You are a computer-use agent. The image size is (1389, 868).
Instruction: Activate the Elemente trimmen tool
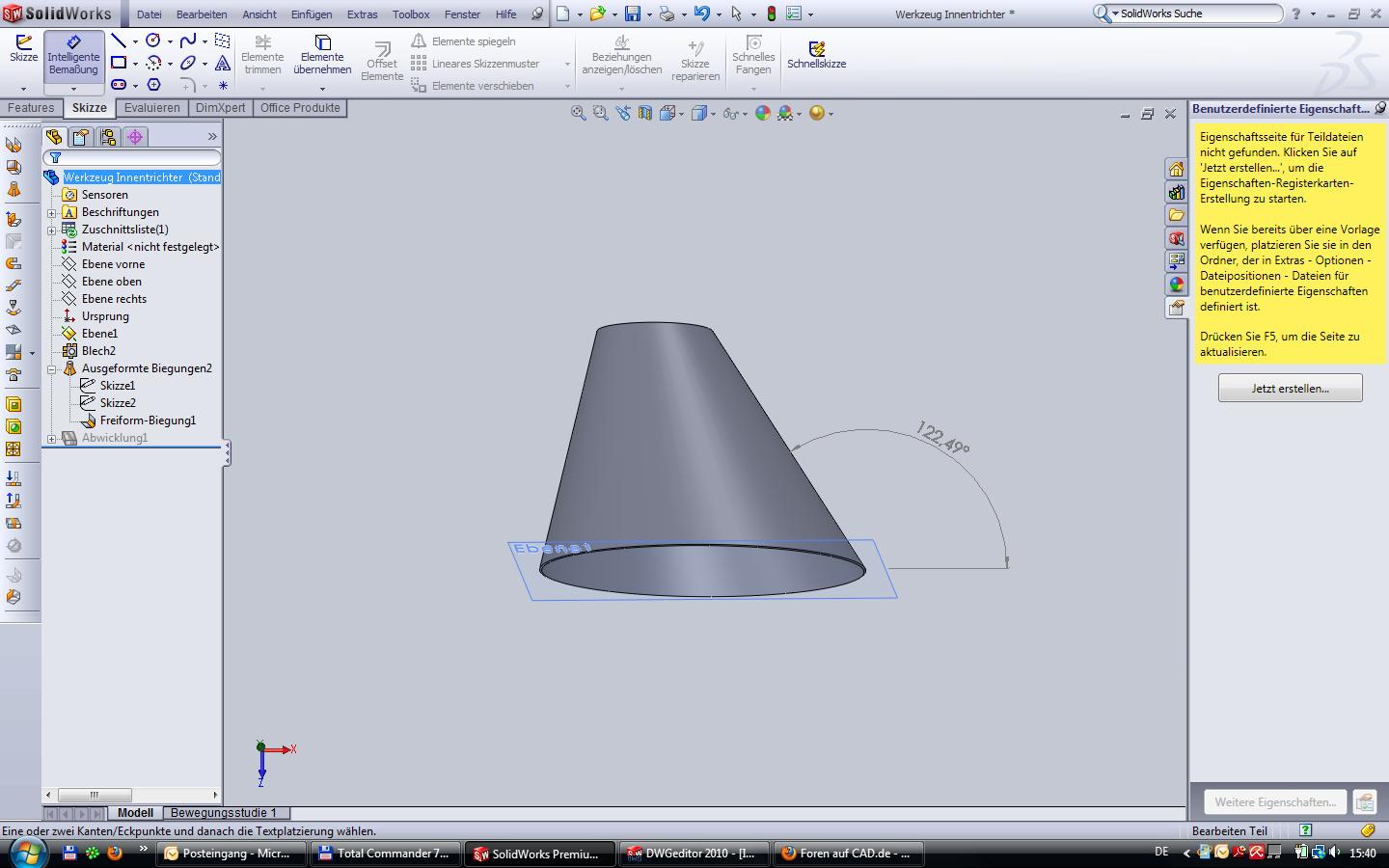261,56
